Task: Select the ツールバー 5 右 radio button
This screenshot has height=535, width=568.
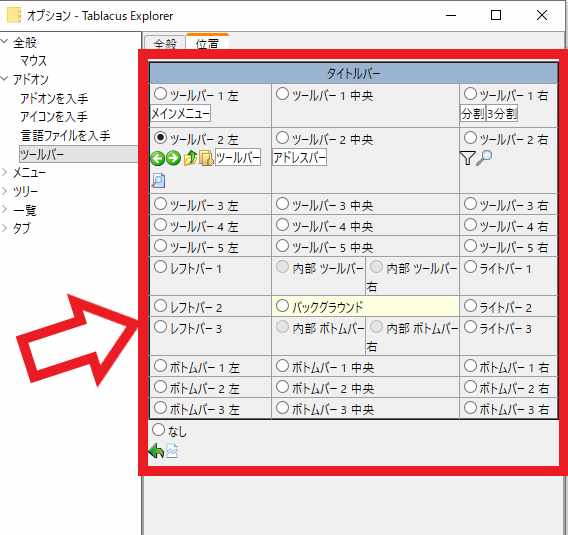Action: click(x=470, y=246)
